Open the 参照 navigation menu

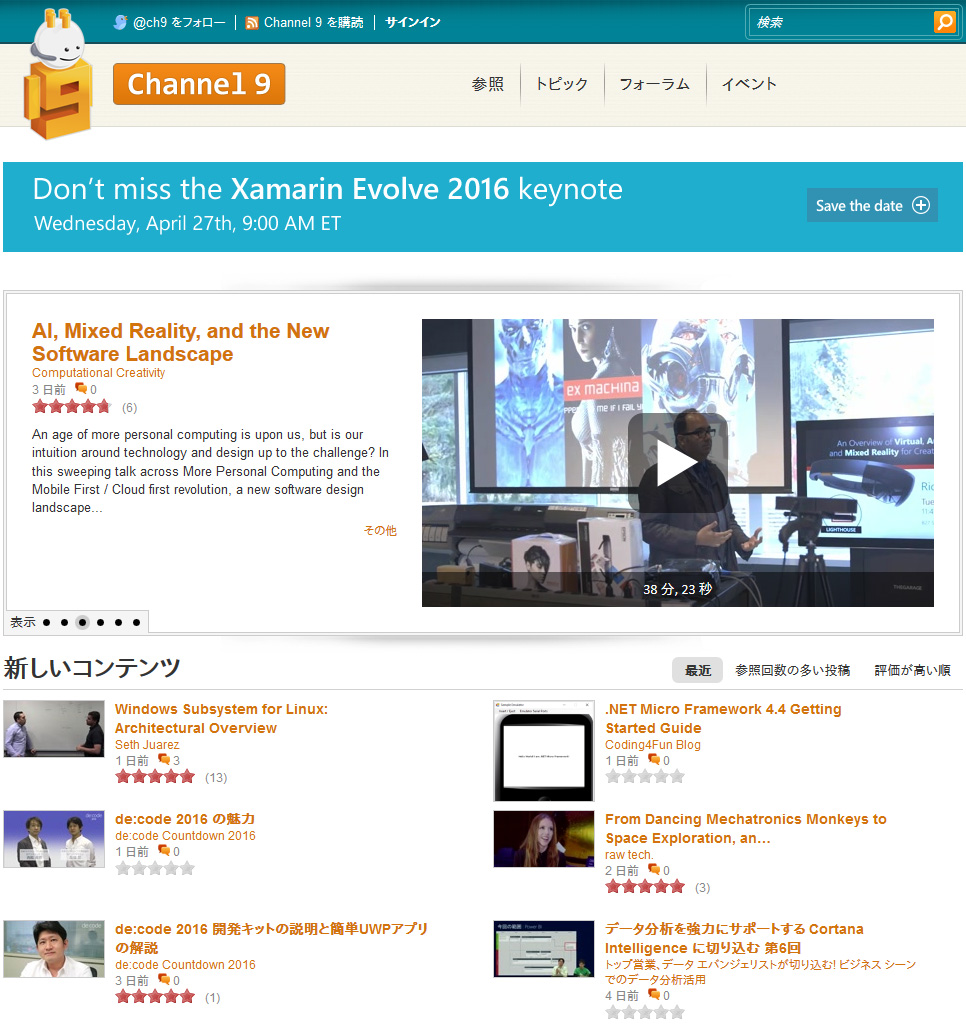point(488,84)
